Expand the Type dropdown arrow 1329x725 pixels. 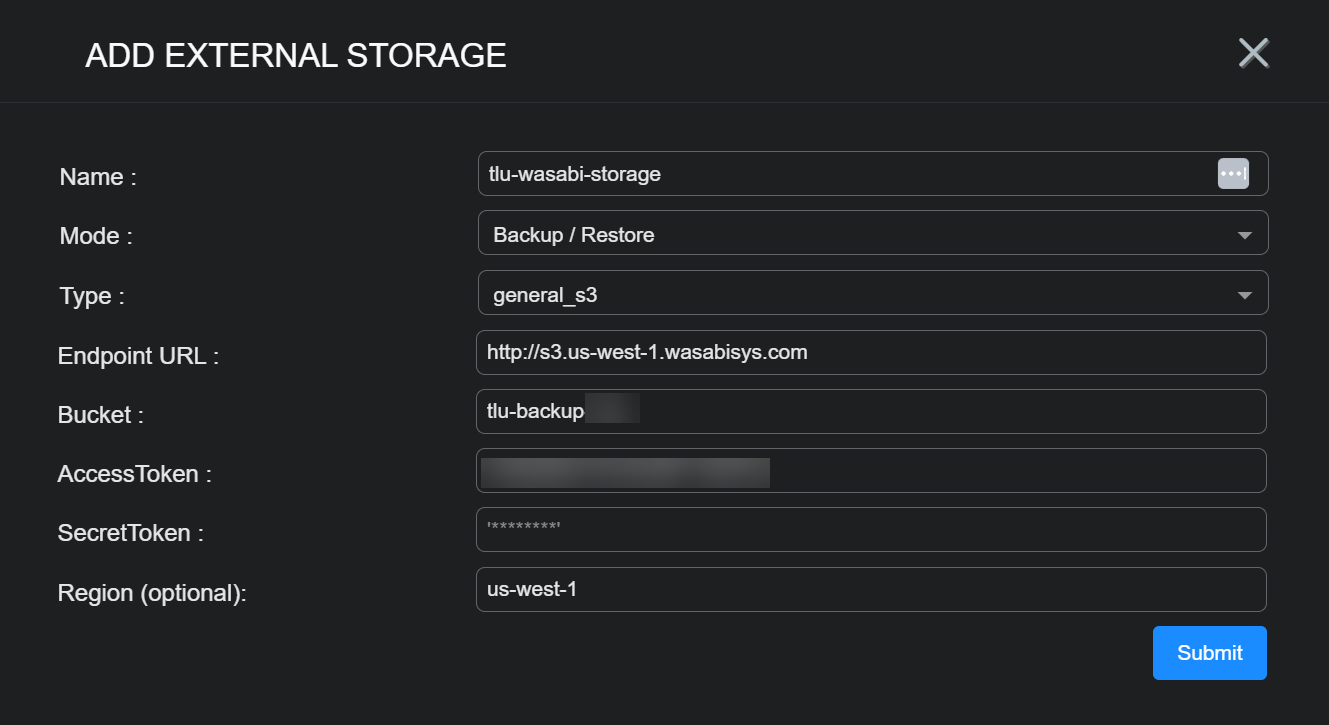click(1244, 295)
